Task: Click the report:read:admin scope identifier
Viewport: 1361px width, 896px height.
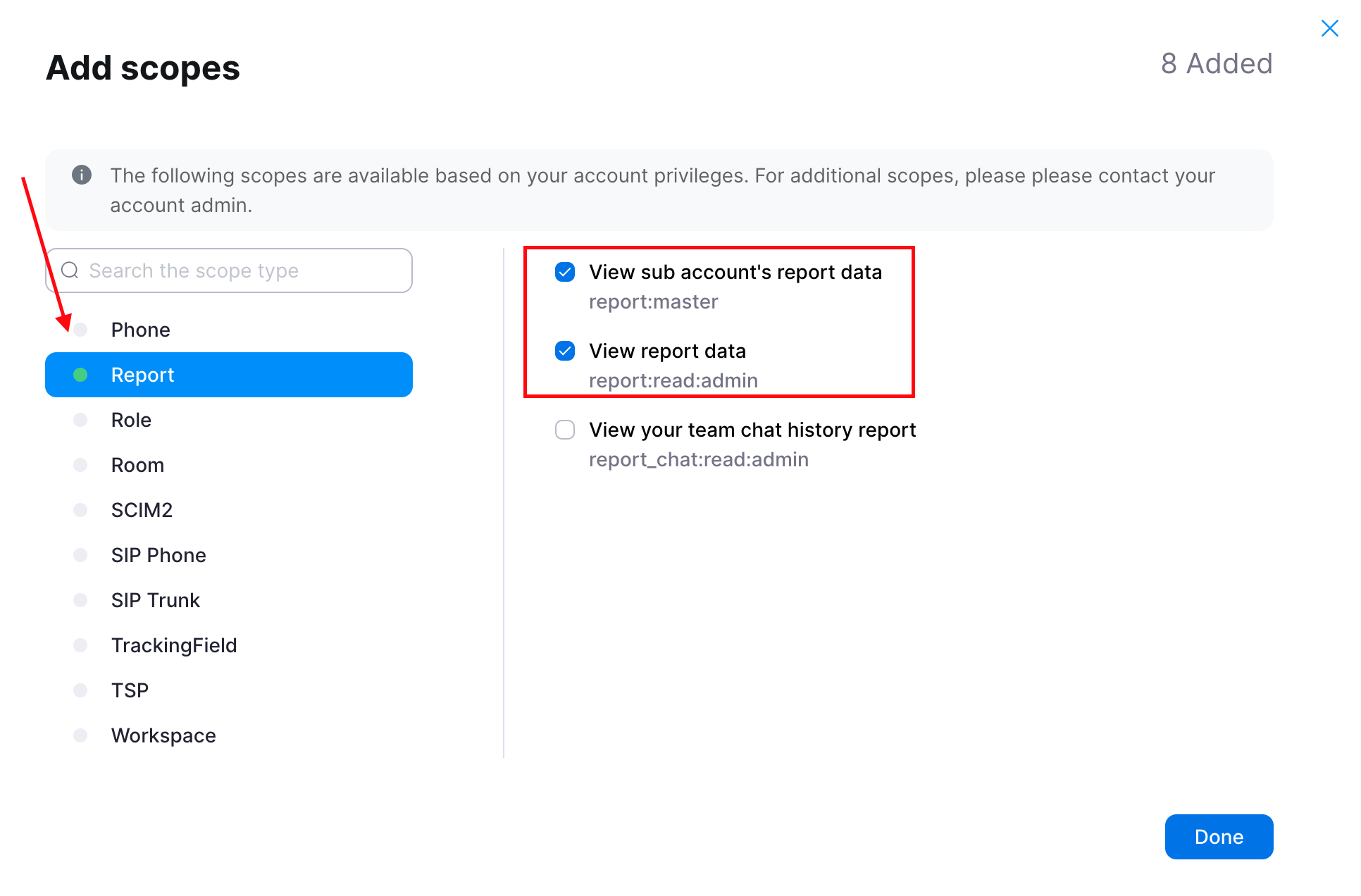Action: tap(673, 381)
